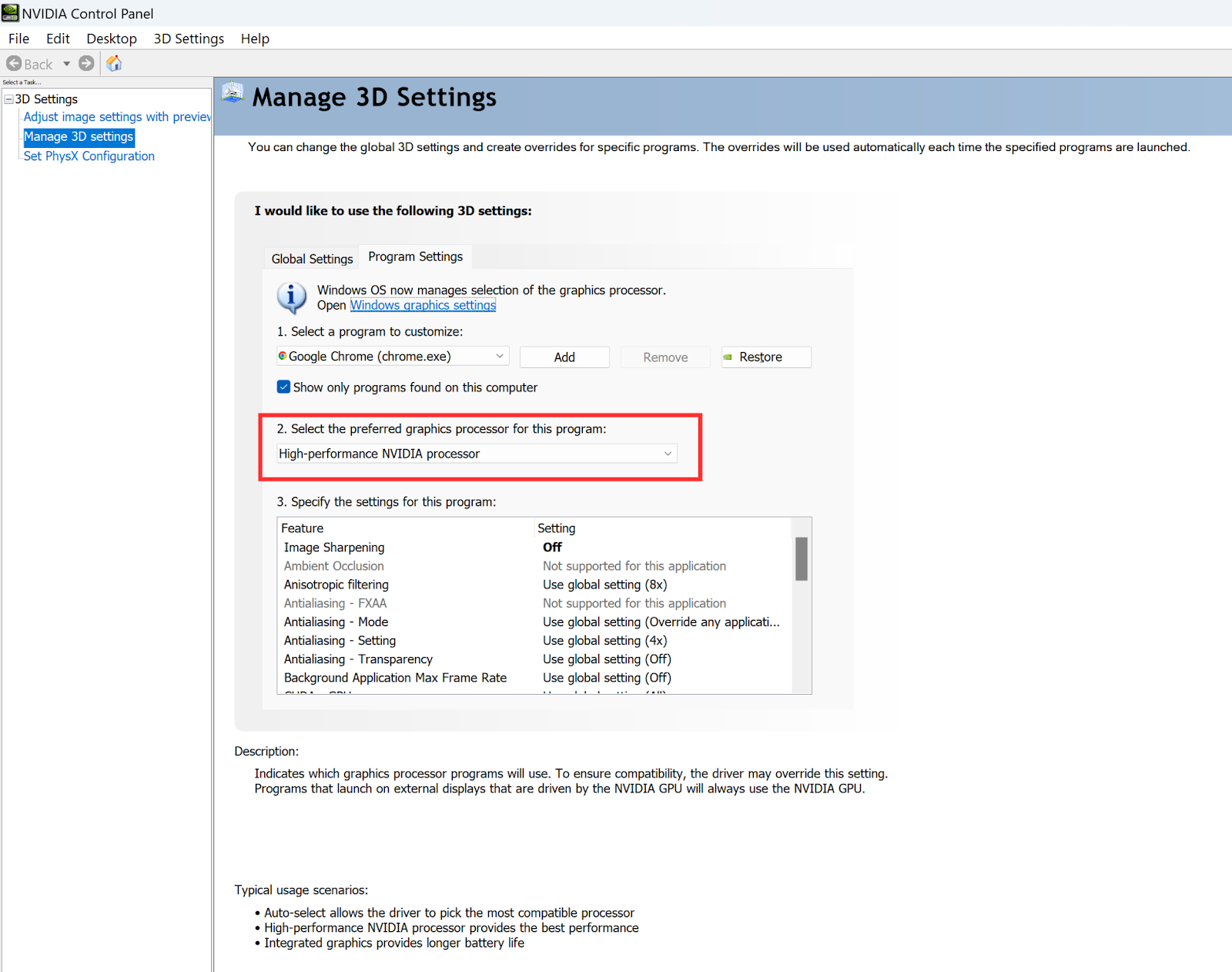Screen dimensions: 1232x972
Task: Click the Manage 3D Settings header icon
Action: coord(233,93)
